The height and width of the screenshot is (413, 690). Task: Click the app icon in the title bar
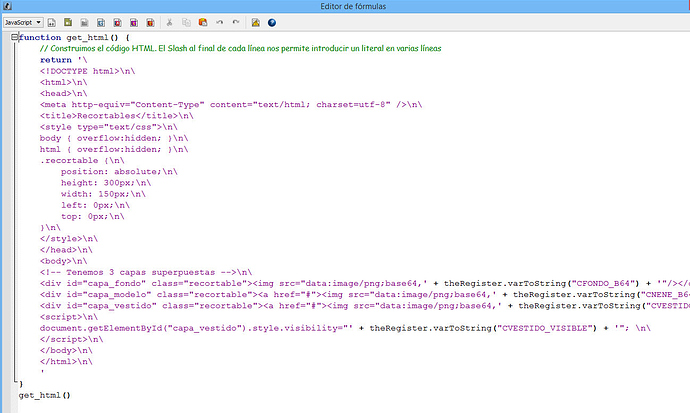tap(7, 6)
